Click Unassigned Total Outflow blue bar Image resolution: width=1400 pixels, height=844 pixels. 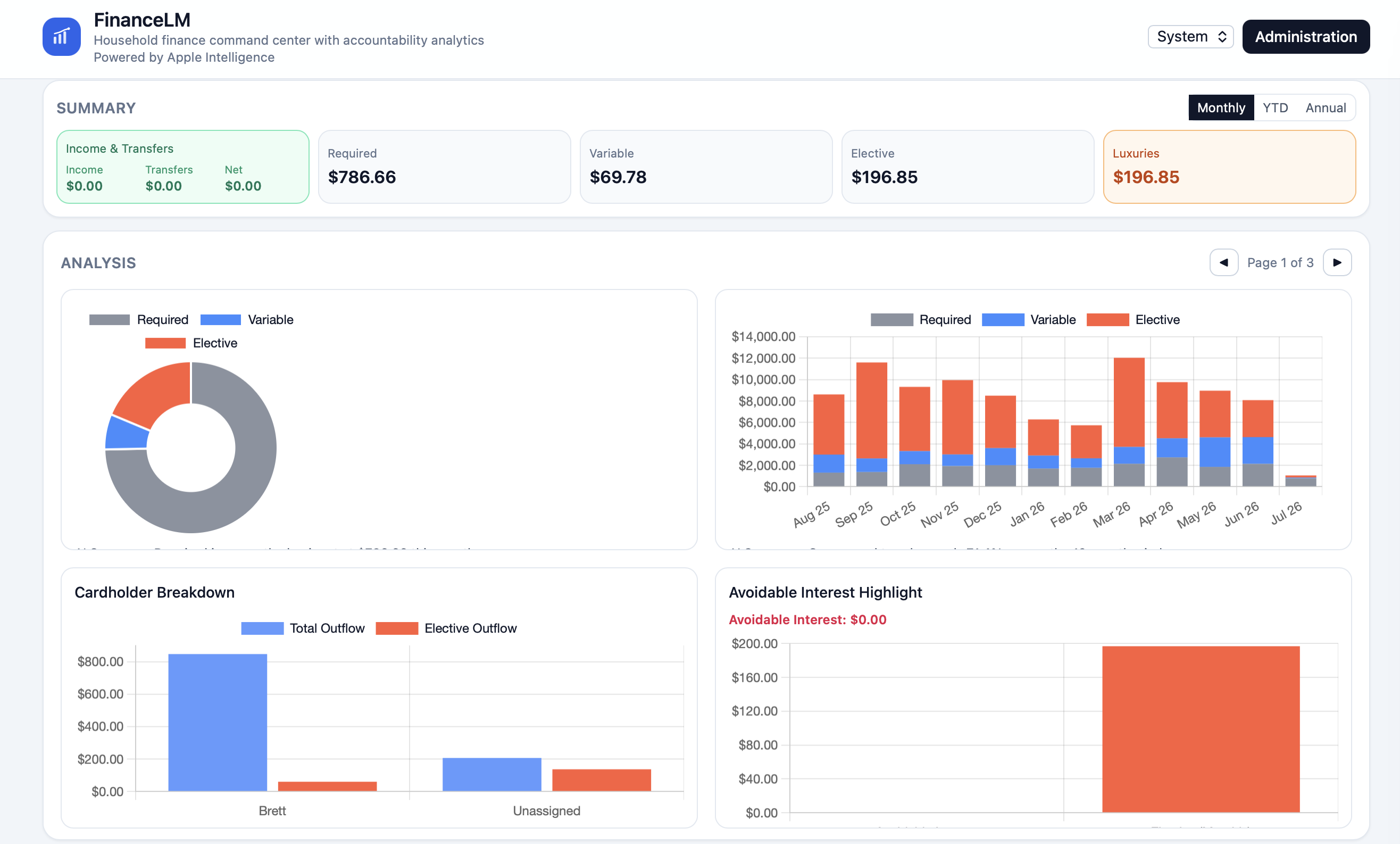click(492, 774)
